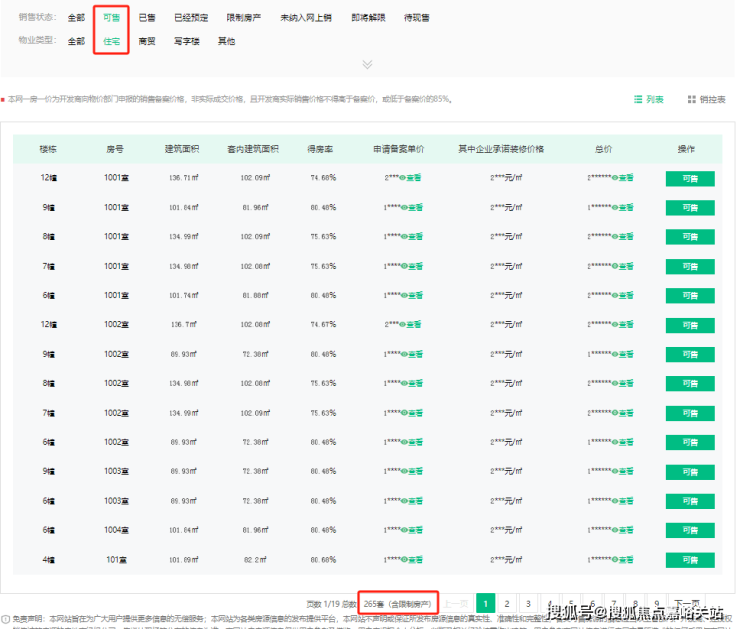Click 可售 button for 4幢 101室
The height and width of the screenshot is (629, 740).
(x=690, y=561)
